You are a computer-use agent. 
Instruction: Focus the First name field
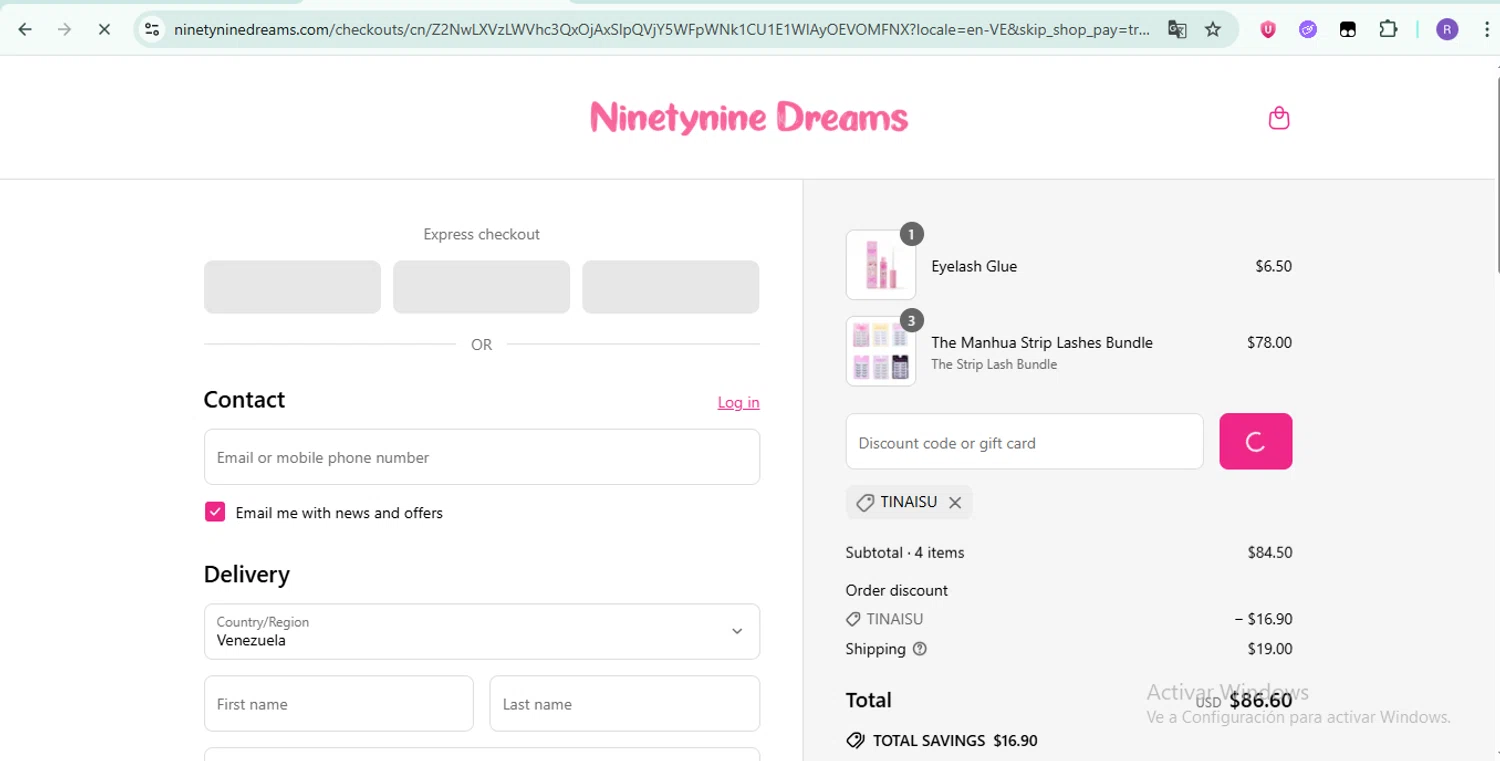[339, 704]
